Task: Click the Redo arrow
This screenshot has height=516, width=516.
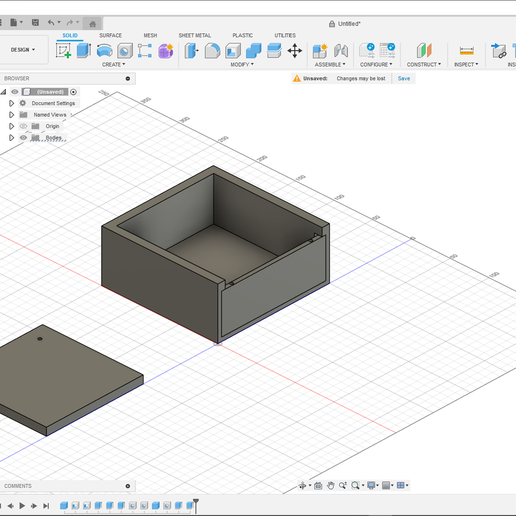Action: 70,23
